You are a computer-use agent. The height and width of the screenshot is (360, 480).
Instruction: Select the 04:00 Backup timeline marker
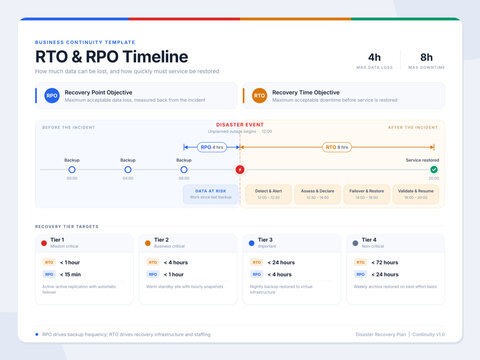tap(128, 170)
